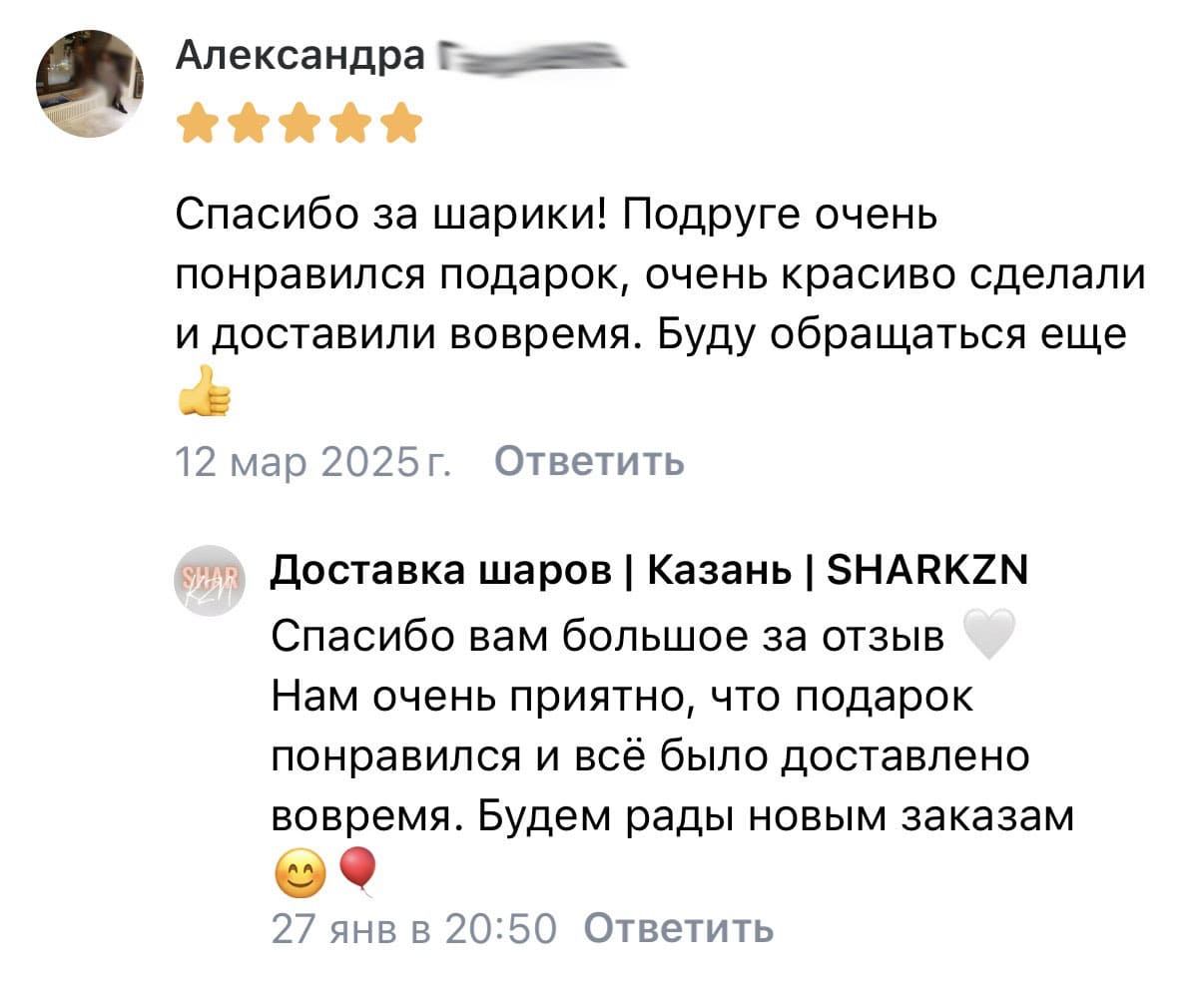Image resolution: width=1204 pixels, height=987 pixels.
Task: Click the red balloon emoji
Action: tap(357, 870)
